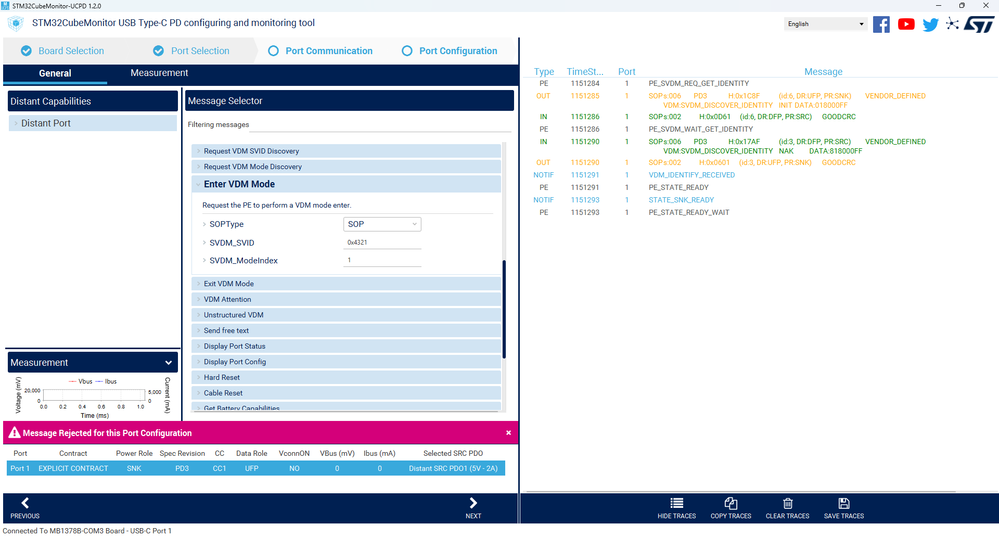999x537 pixels.
Task: Click the SVDM_SVID input field
Action: tap(382, 242)
